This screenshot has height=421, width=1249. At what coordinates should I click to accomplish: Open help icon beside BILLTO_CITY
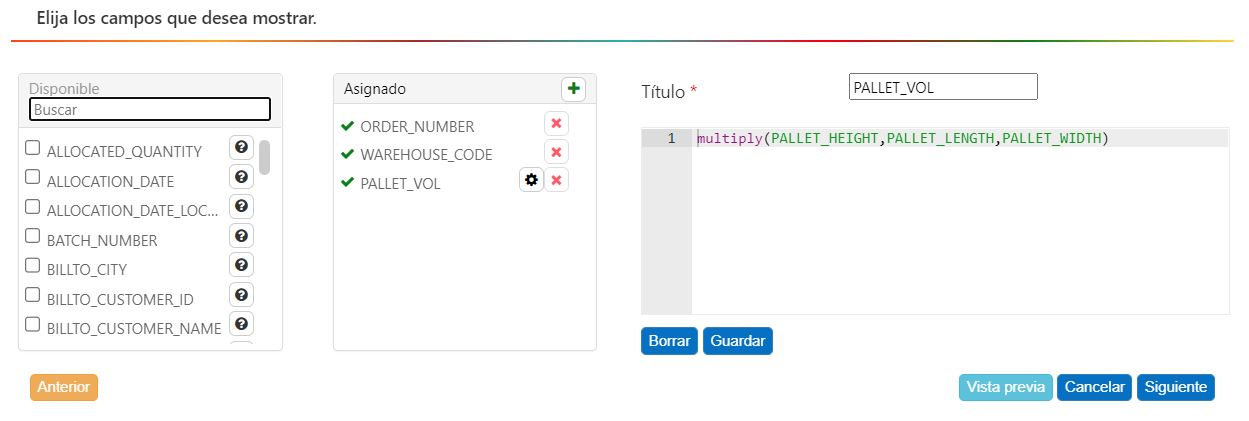[x=241, y=265]
